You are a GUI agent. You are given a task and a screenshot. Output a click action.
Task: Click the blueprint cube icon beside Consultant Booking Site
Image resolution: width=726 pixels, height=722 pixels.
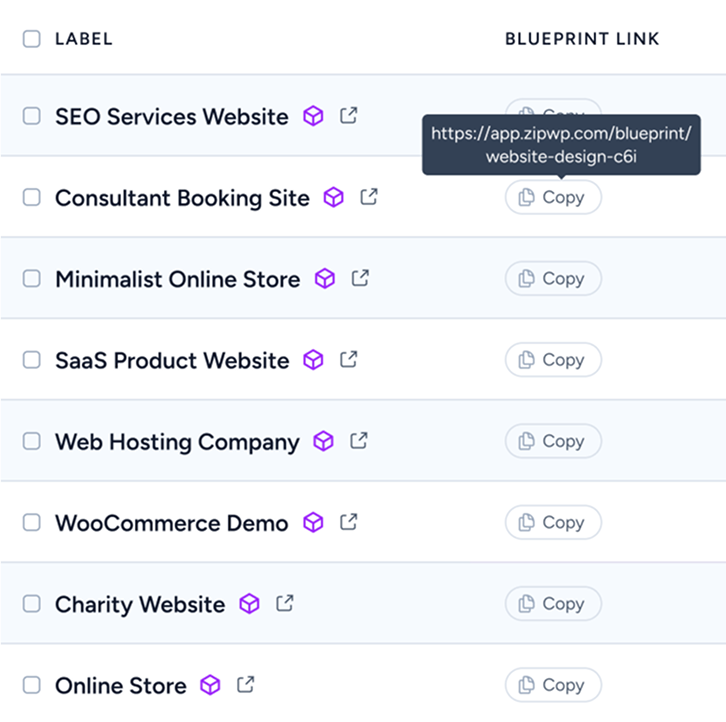pos(334,198)
